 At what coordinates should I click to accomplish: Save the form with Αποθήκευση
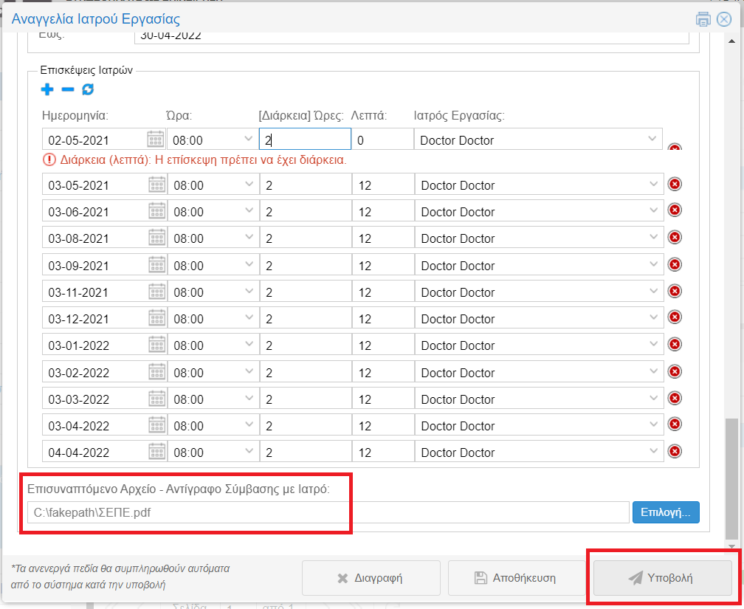[516, 578]
